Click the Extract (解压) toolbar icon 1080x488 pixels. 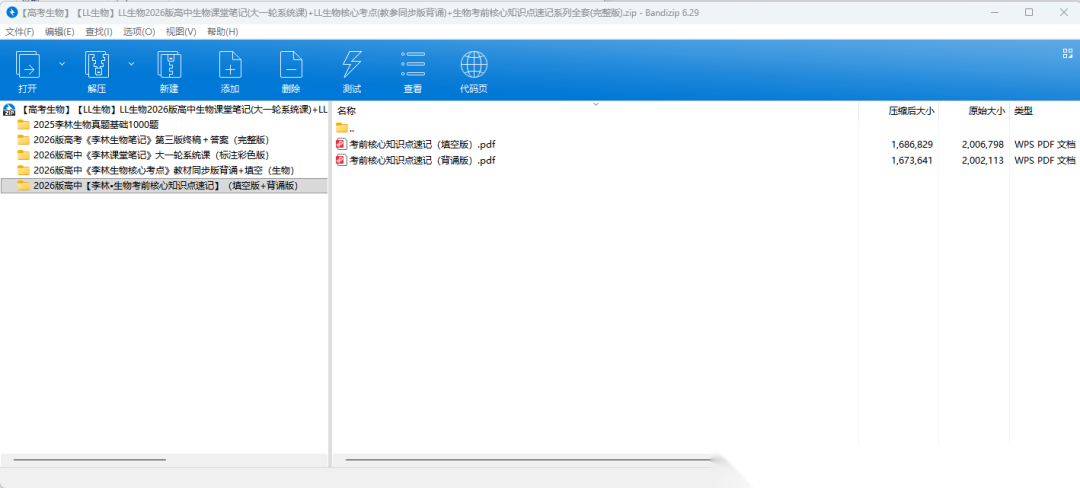96,67
